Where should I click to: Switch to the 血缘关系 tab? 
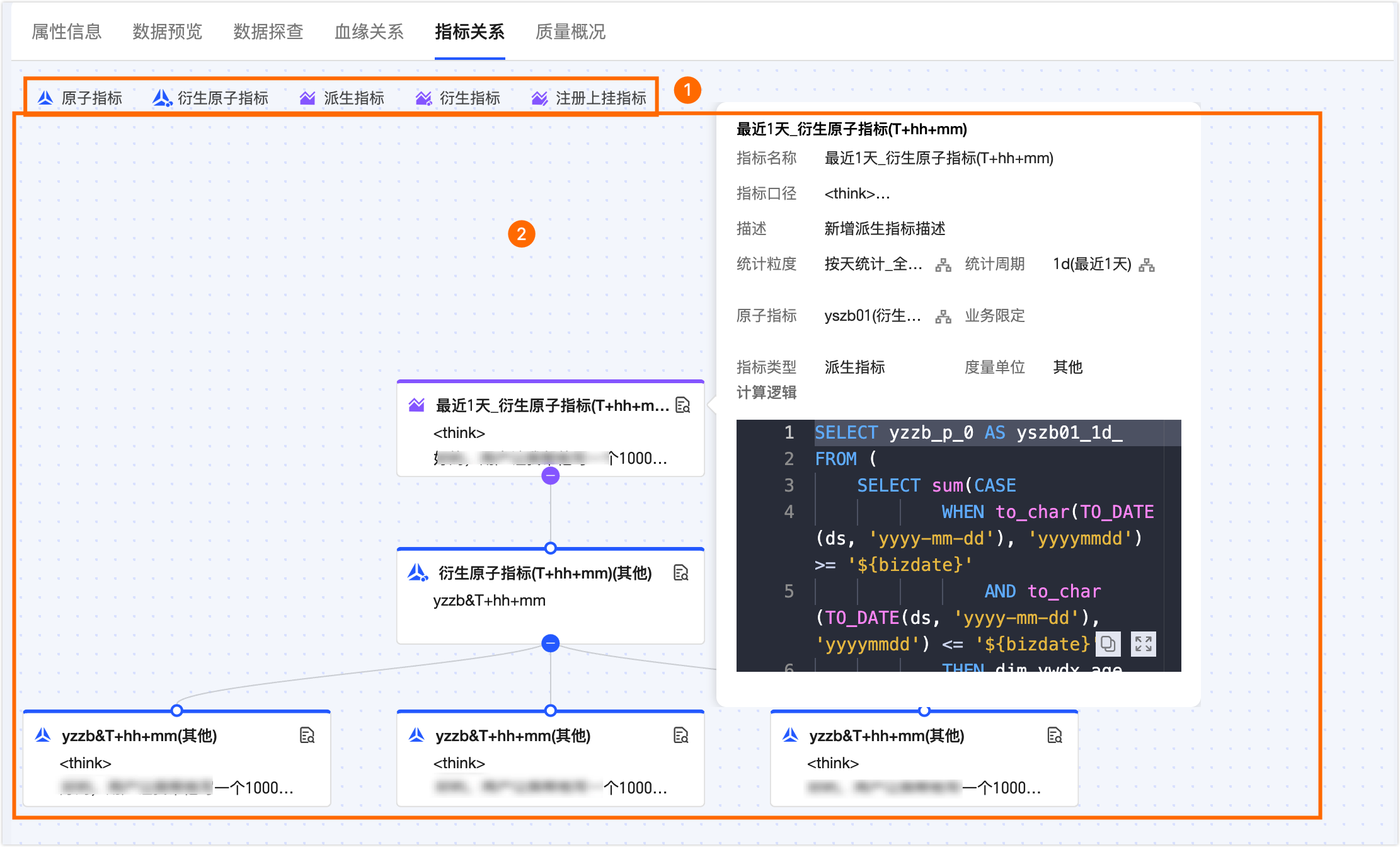pyautogui.click(x=369, y=32)
